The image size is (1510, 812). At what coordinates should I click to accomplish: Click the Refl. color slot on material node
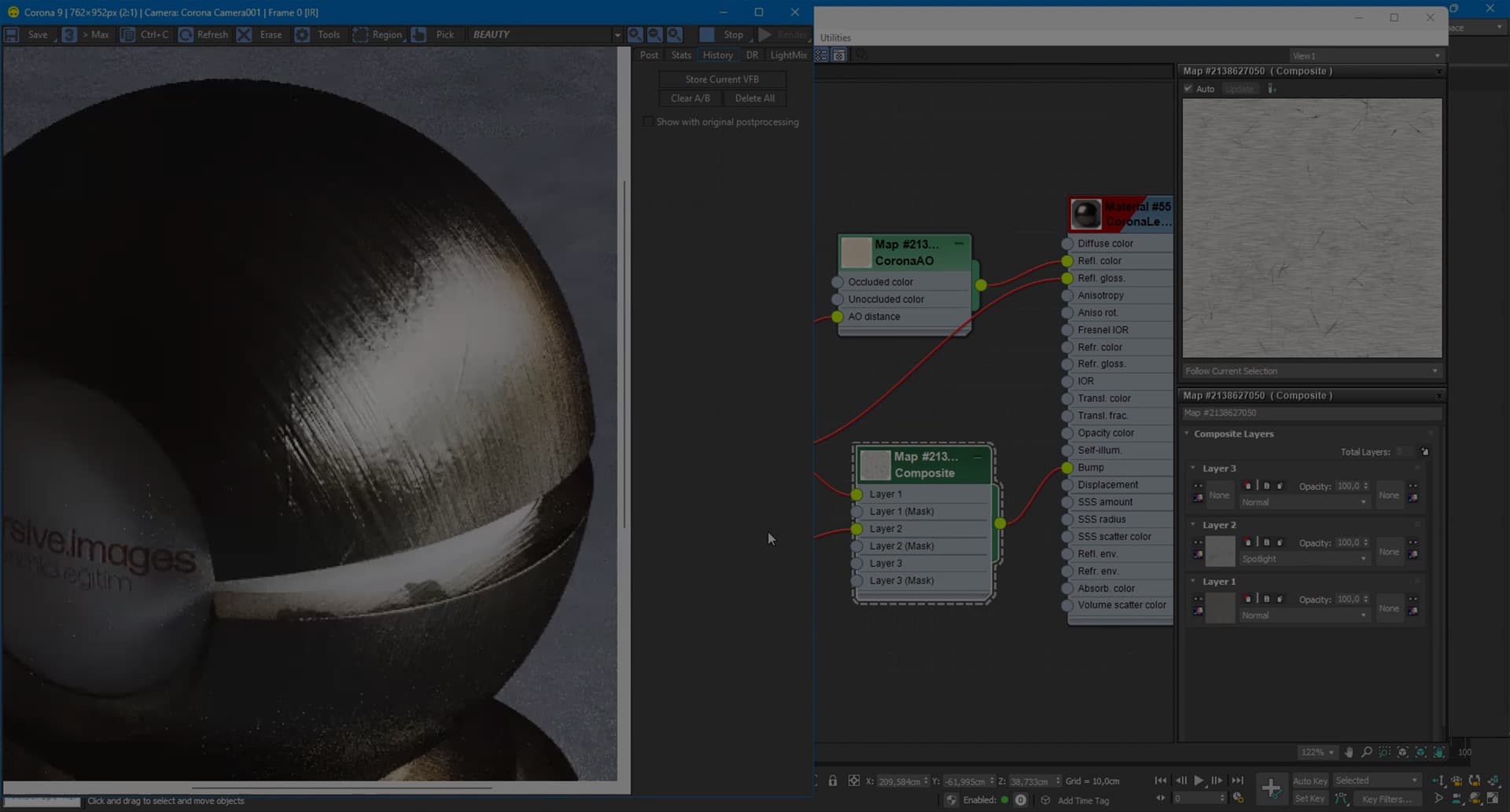coord(1067,261)
